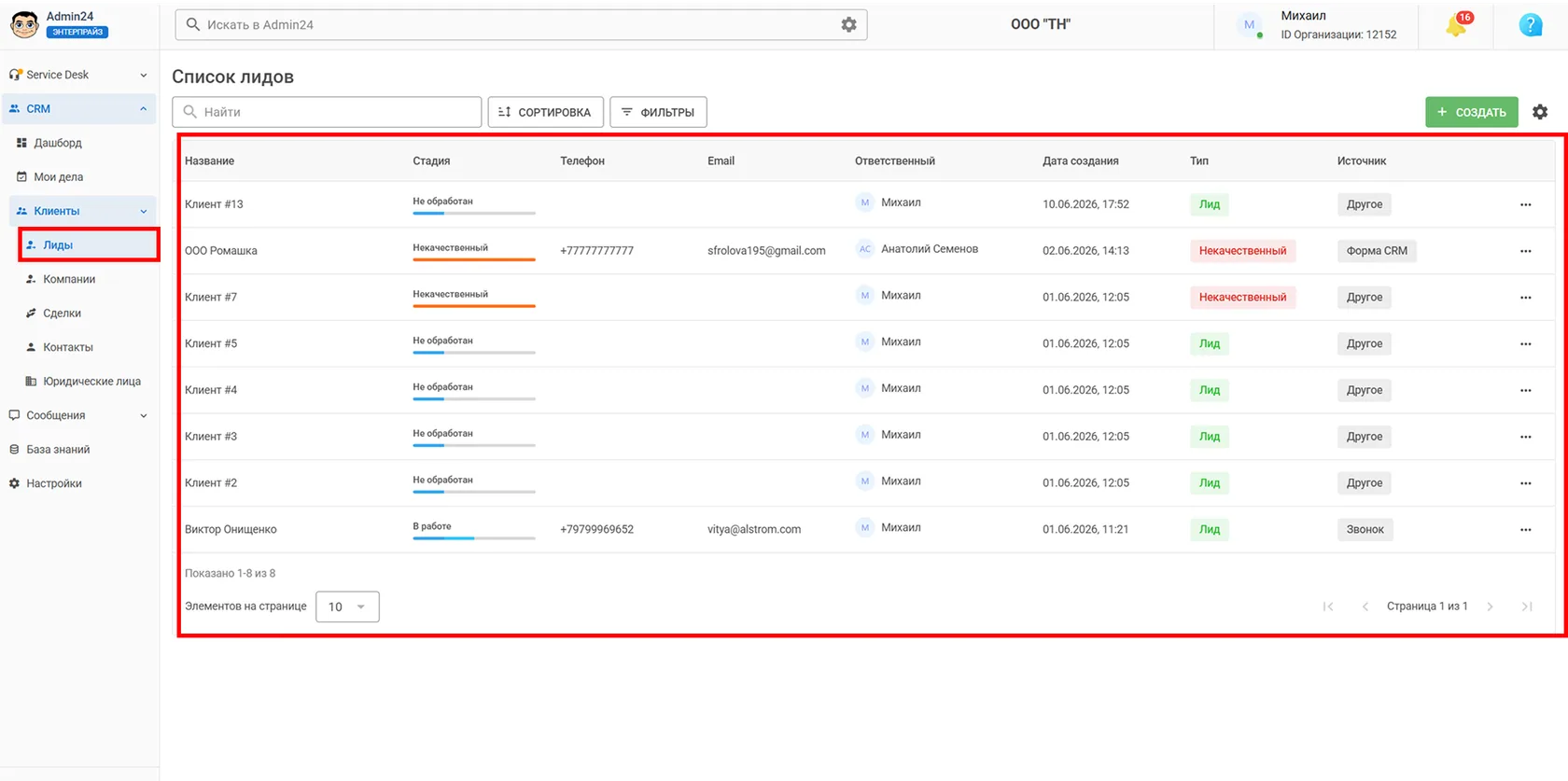
Task: Click the Admin24 logo avatar
Action: (x=24, y=24)
